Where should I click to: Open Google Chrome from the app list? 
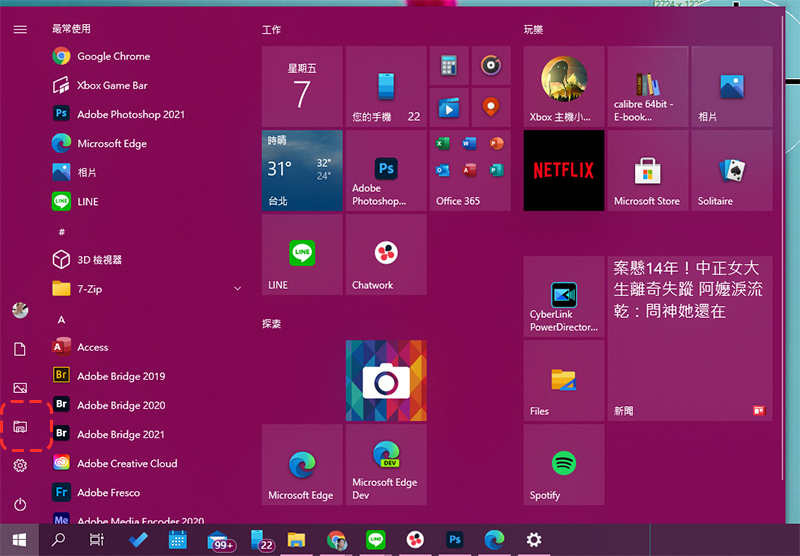113,57
